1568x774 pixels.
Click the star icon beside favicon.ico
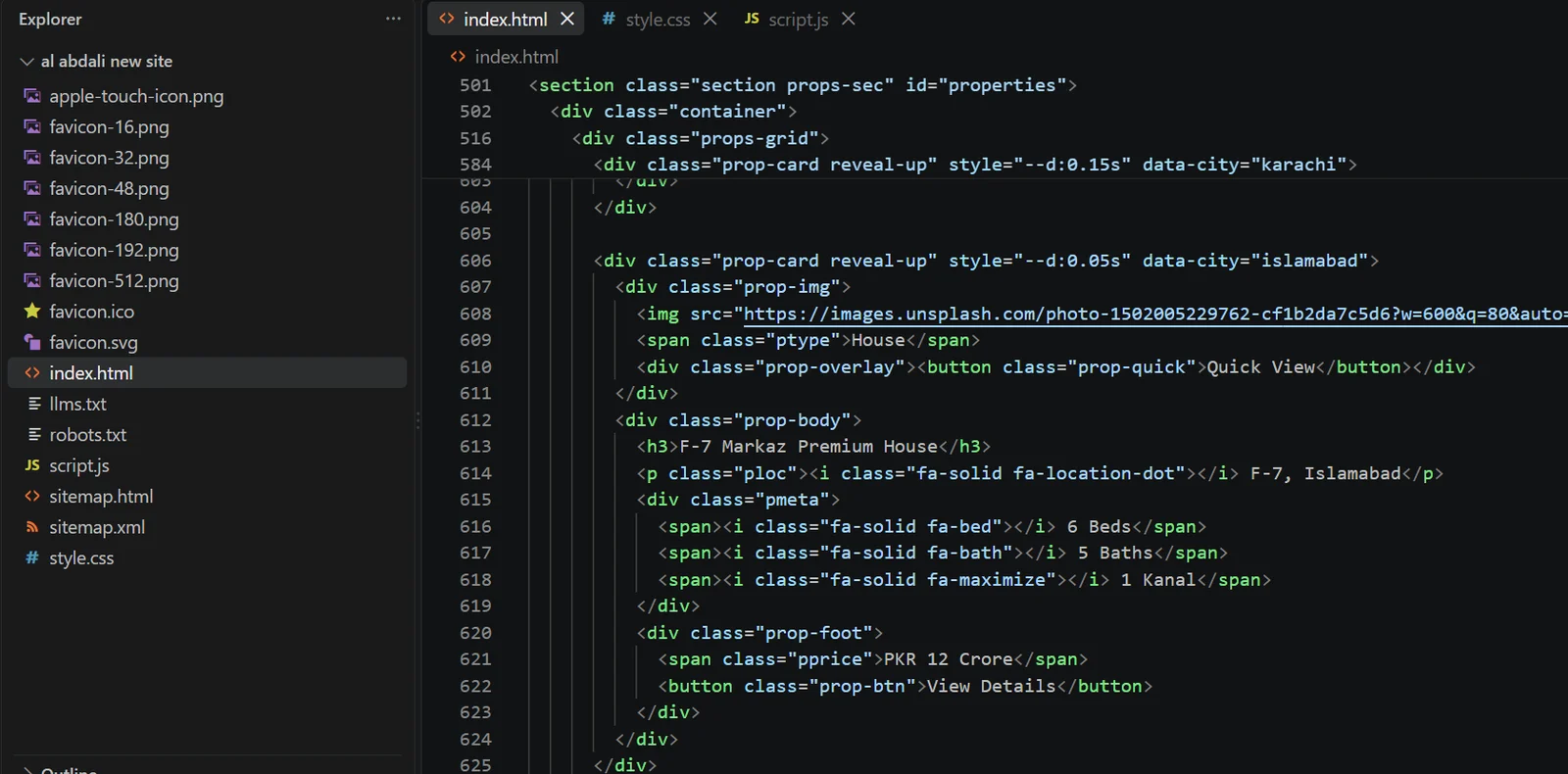pos(32,312)
